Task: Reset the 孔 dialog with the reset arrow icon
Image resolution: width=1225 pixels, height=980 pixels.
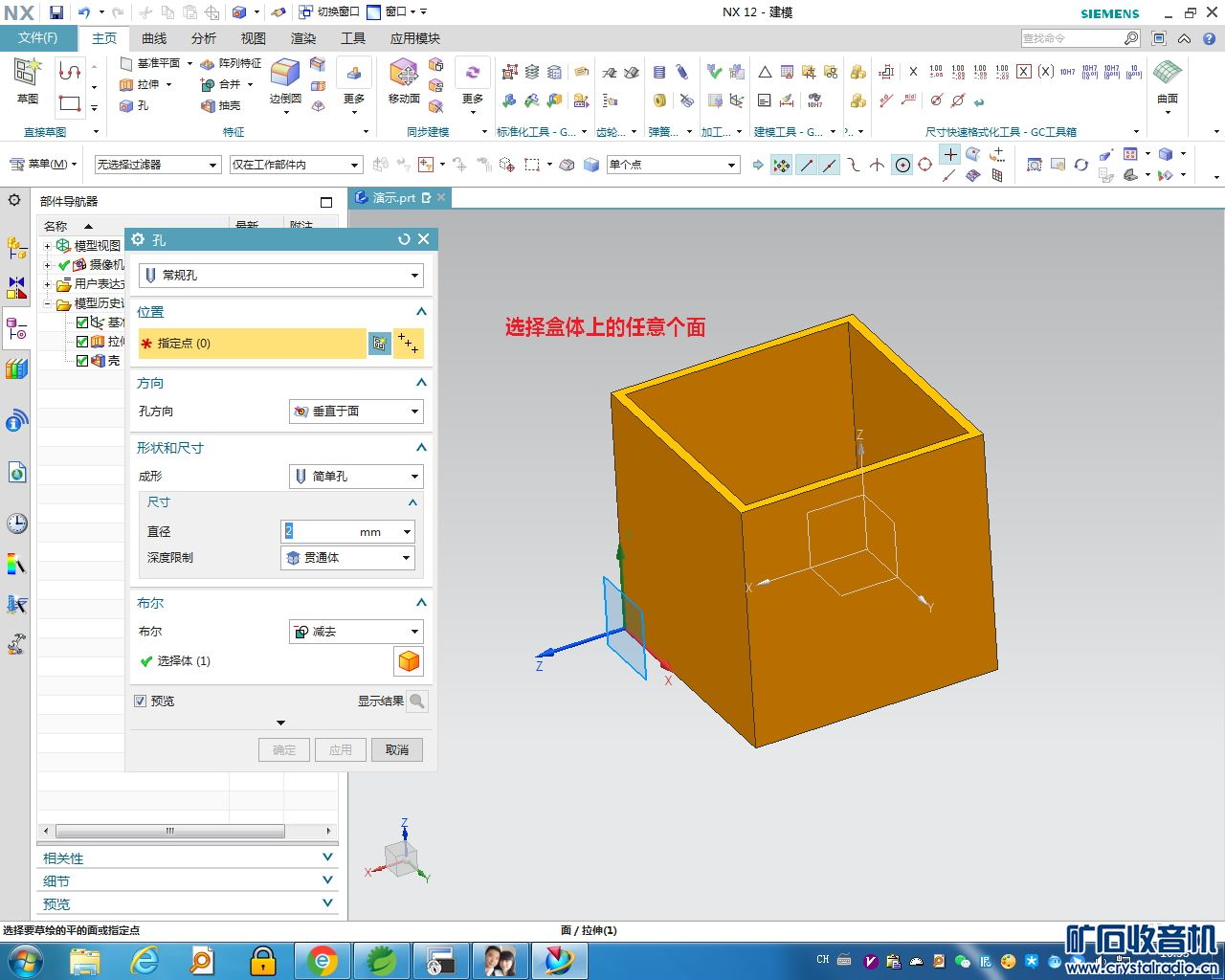Action: [x=404, y=239]
